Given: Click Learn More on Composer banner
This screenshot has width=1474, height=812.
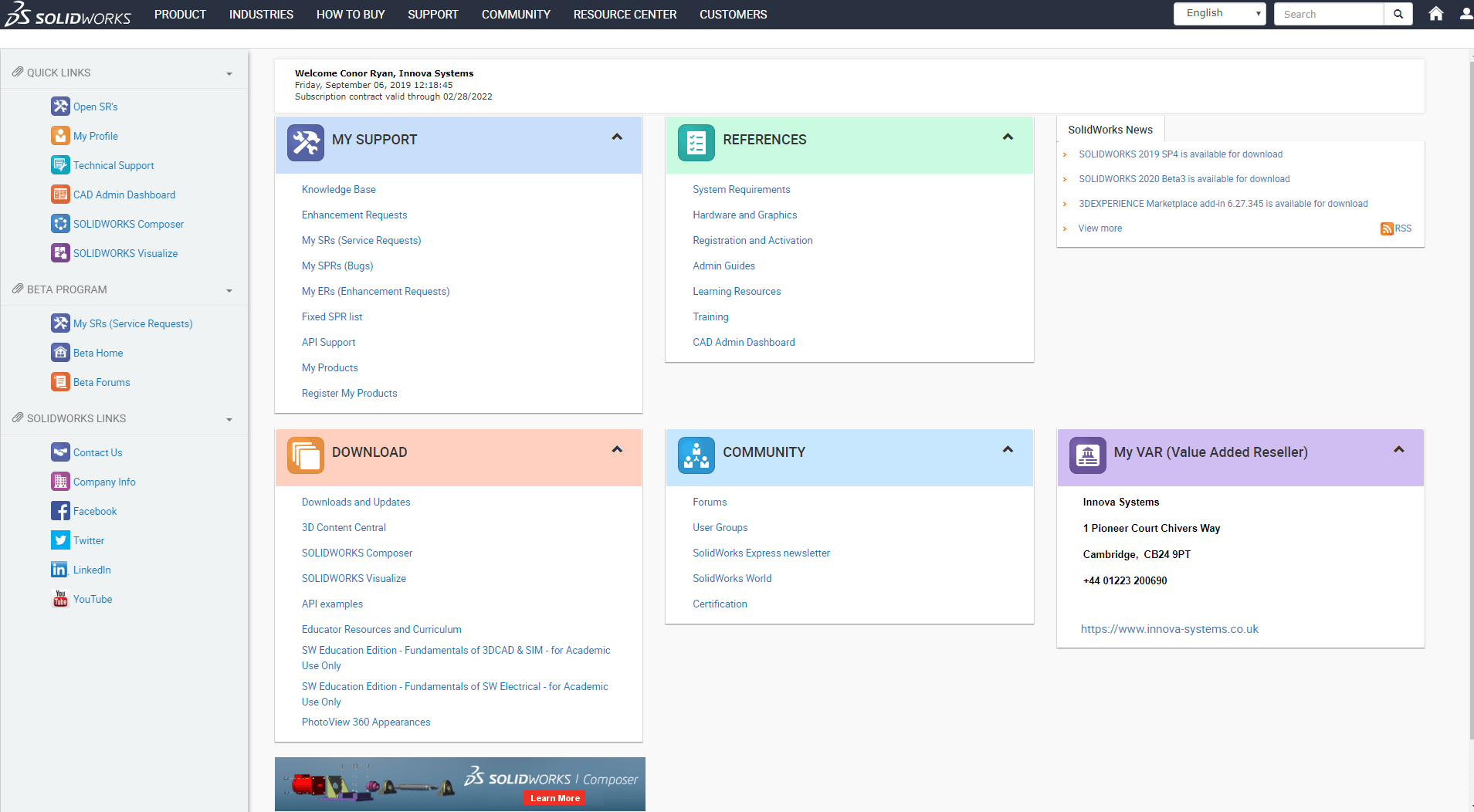Looking at the screenshot, I should (x=554, y=798).
